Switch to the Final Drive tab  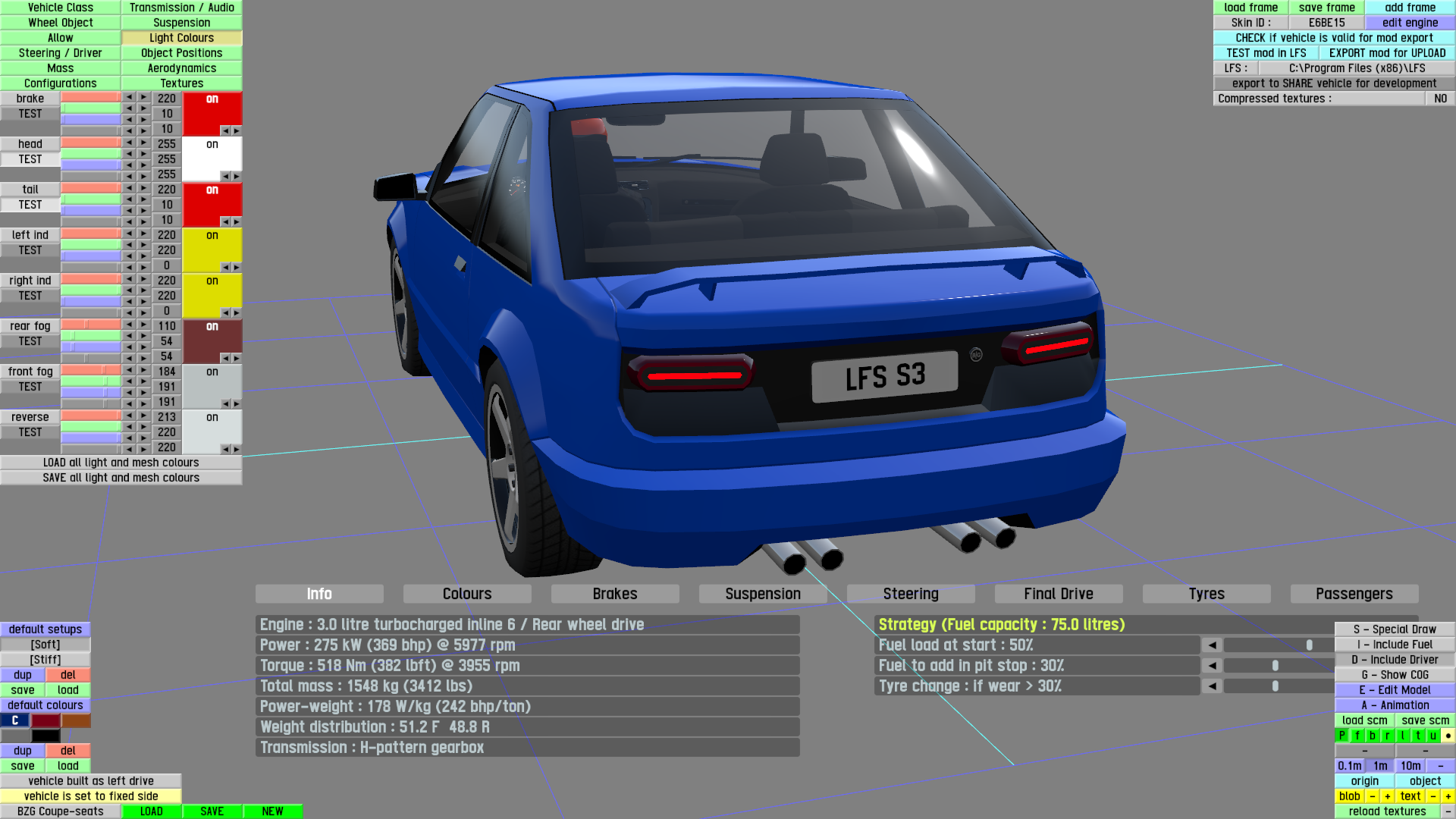(x=1058, y=594)
